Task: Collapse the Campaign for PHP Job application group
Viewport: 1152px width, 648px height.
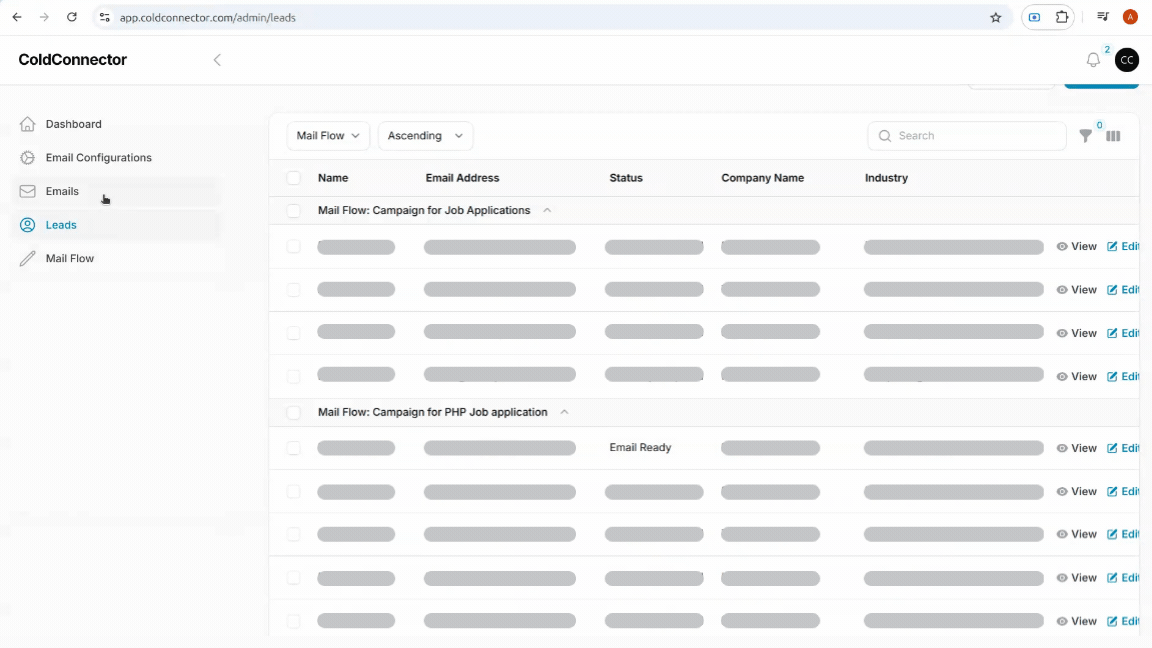Action: coord(564,412)
